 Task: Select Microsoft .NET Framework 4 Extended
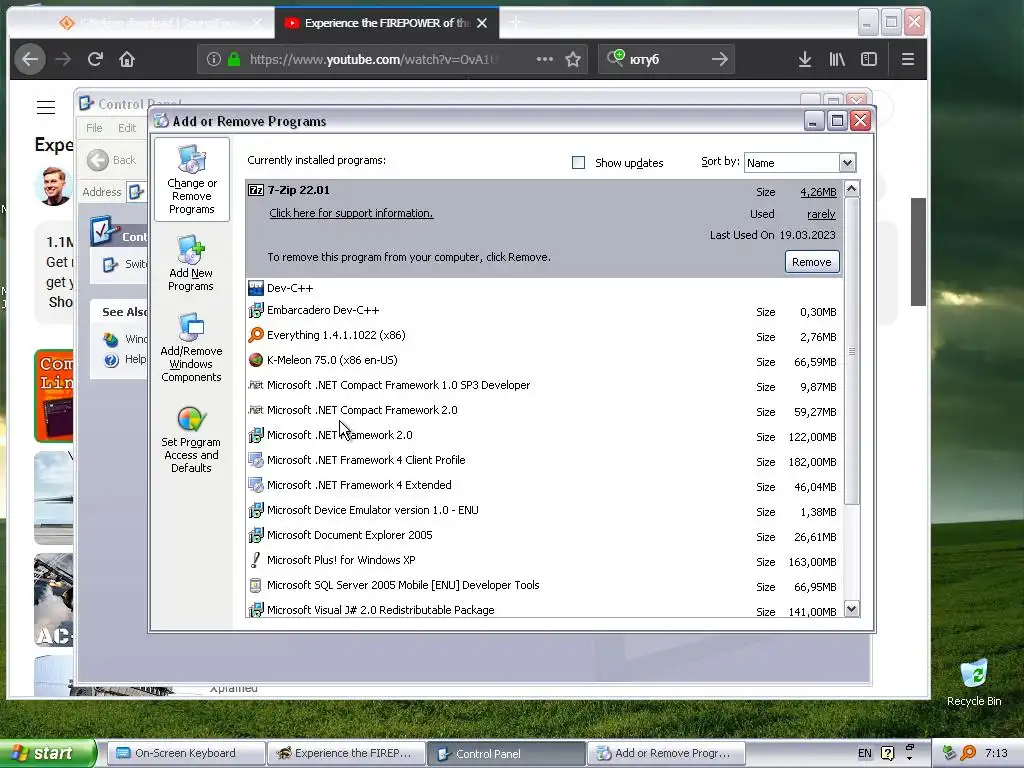[x=543, y=485]
